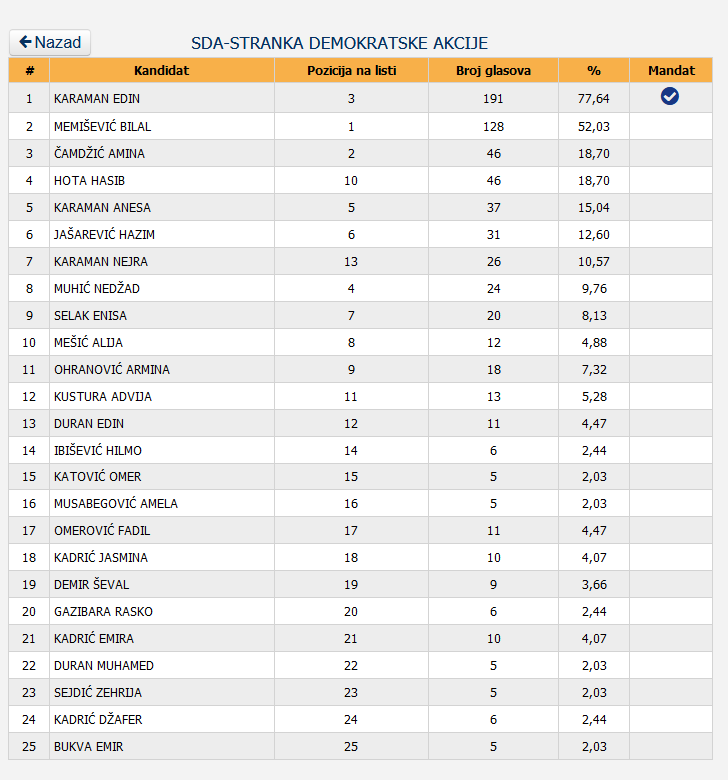Viewport: 728px width, 780px height.
Task: Select candidate ČAMDŽIĆ AMINA
Action: click(99, 154)
